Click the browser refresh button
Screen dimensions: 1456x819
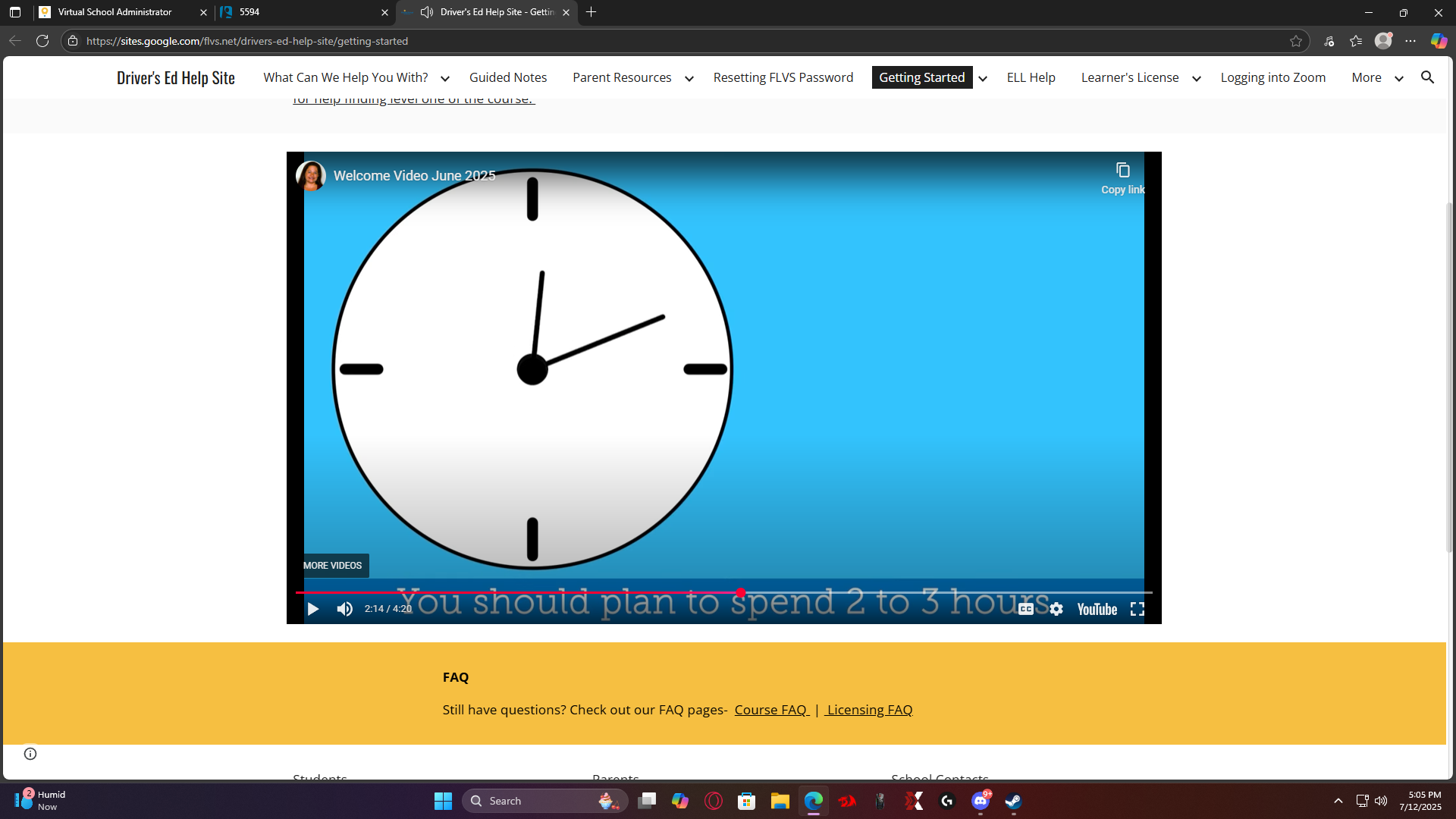coord(42,41)
